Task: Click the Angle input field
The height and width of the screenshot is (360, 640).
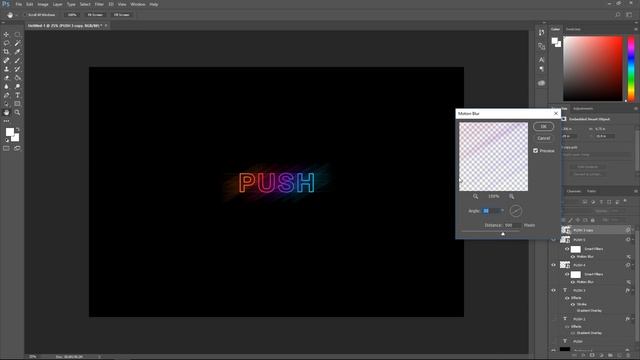Action: click(491, 211)
